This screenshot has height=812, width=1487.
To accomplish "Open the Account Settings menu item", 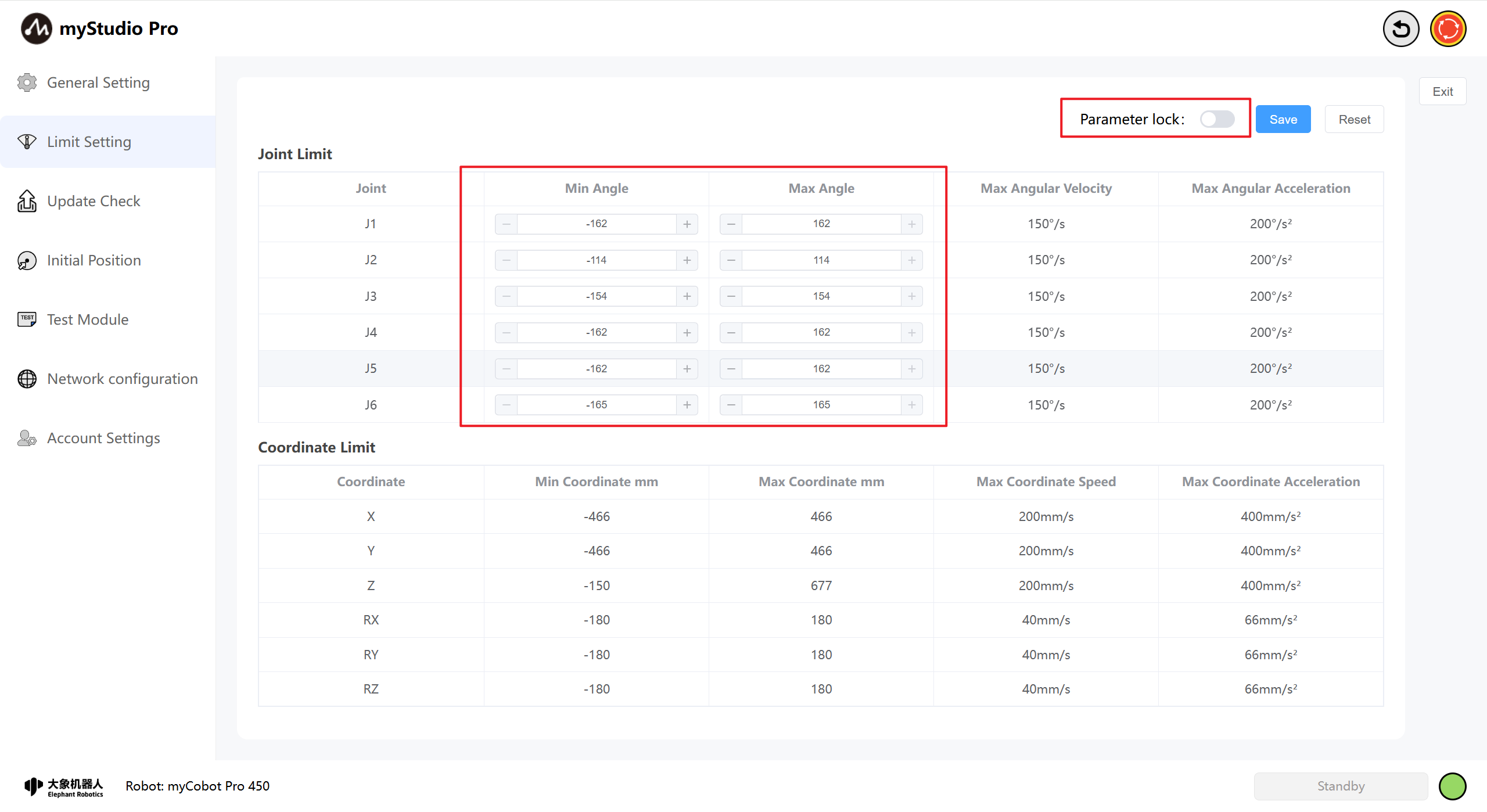I will coord(103,438).
